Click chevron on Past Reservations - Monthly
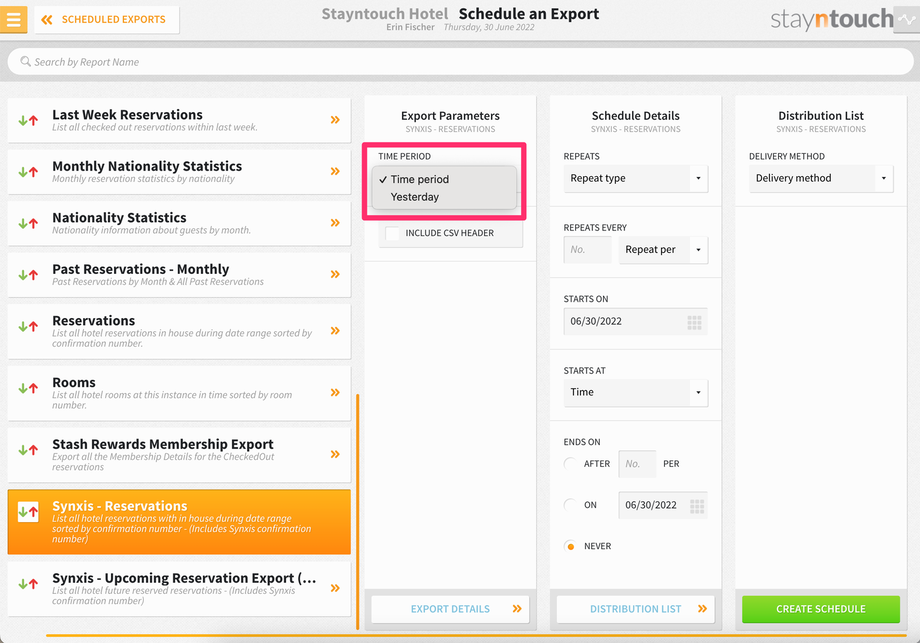This screenshot has width=920, height=643. pos(335,274)
